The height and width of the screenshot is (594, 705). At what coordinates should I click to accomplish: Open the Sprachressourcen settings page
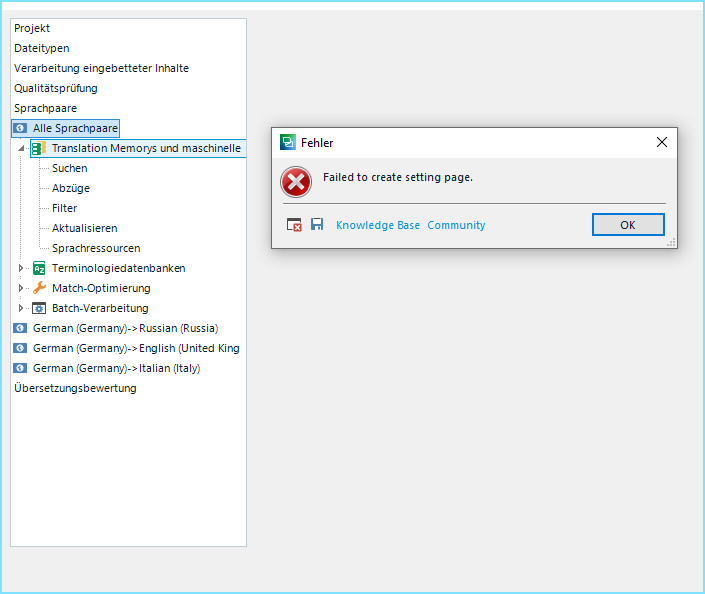(x=96, y=248)
